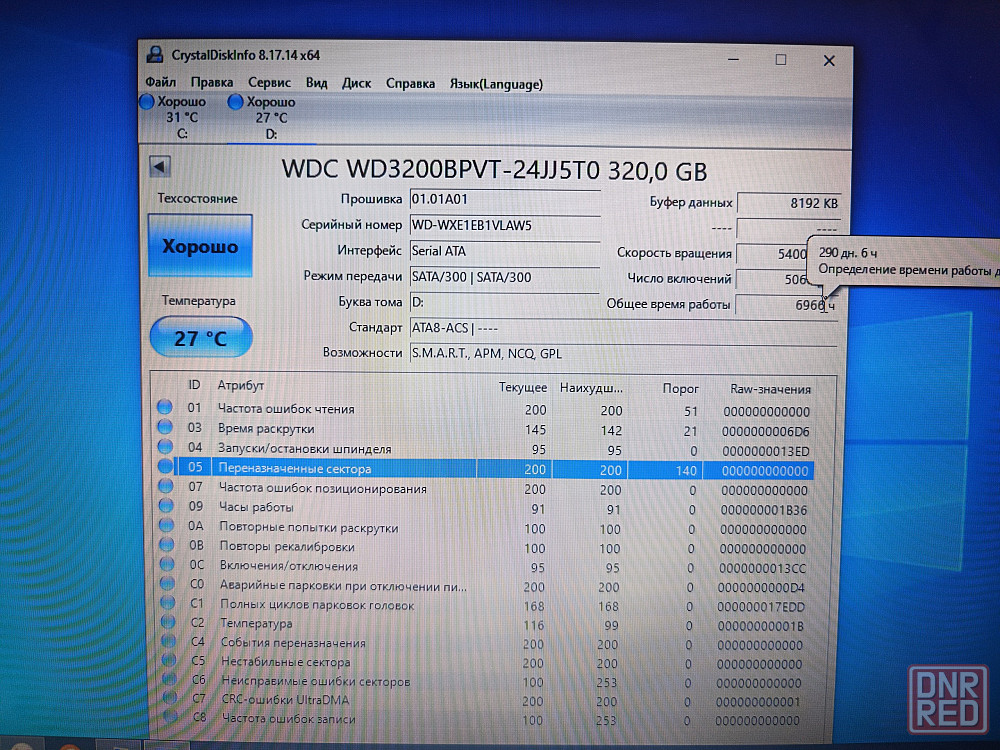Screen dimensions: 1000x750
Task: Click the status icon for attribute C2
Action: click(168, 621)
